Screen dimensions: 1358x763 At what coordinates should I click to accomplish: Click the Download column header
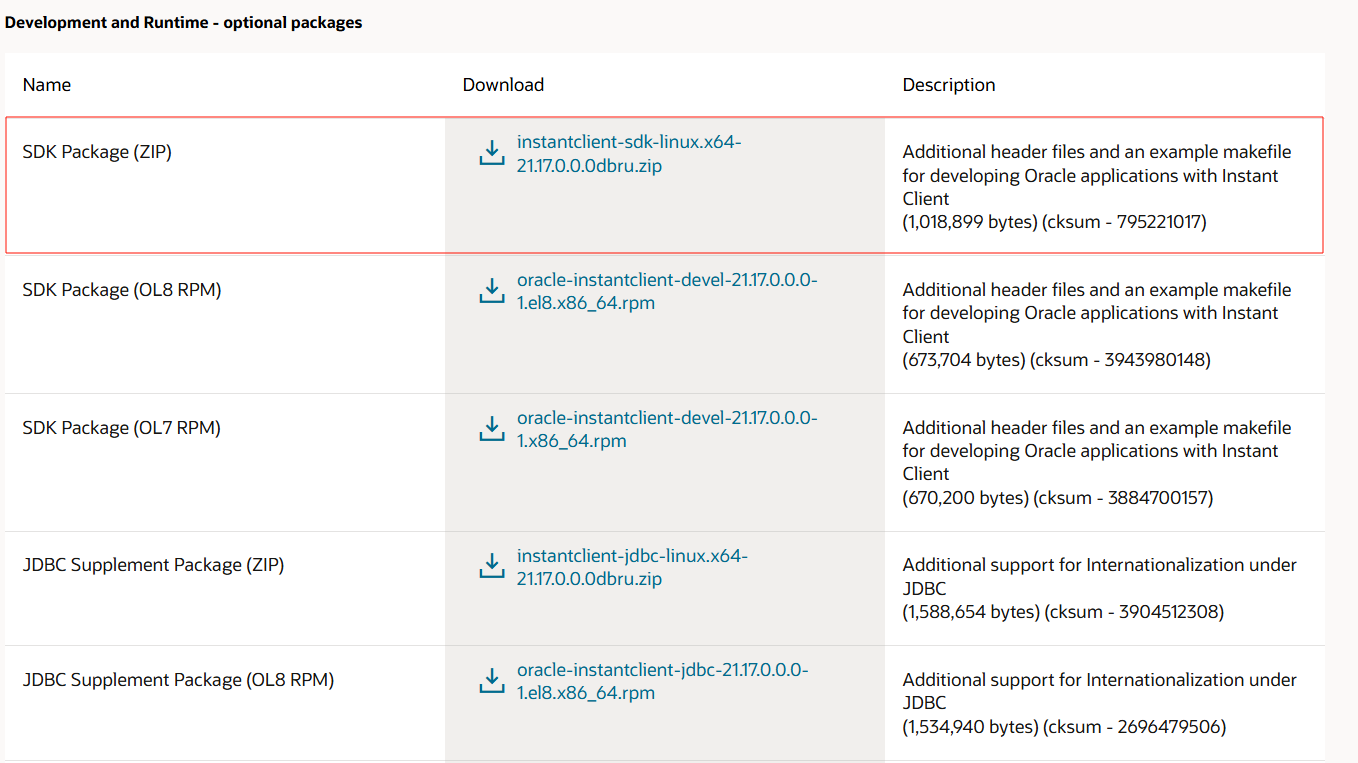tap(503, 85)
